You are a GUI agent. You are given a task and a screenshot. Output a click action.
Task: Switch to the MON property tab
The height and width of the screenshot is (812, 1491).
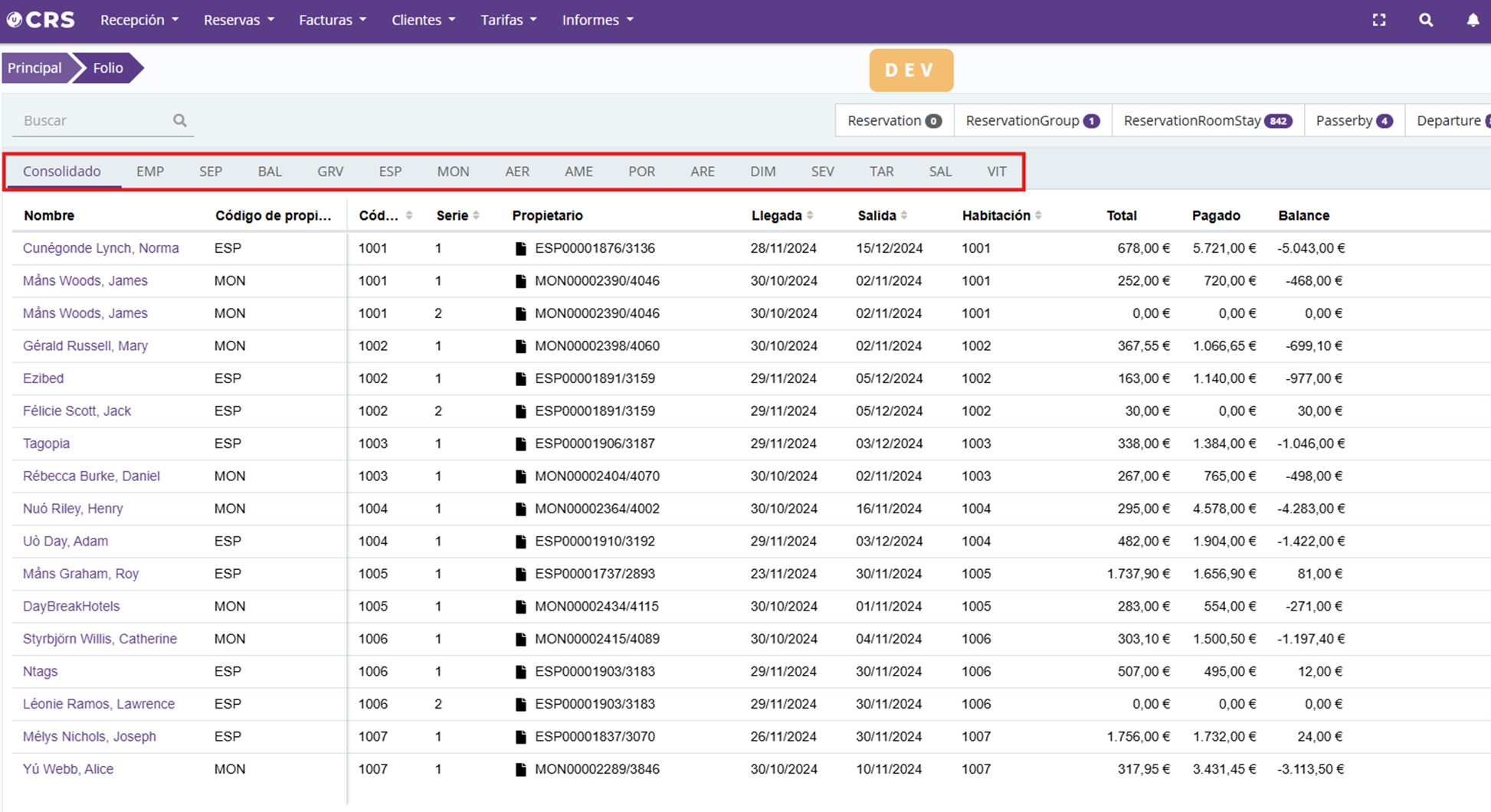pyautogui.click(x=453, y=172)
